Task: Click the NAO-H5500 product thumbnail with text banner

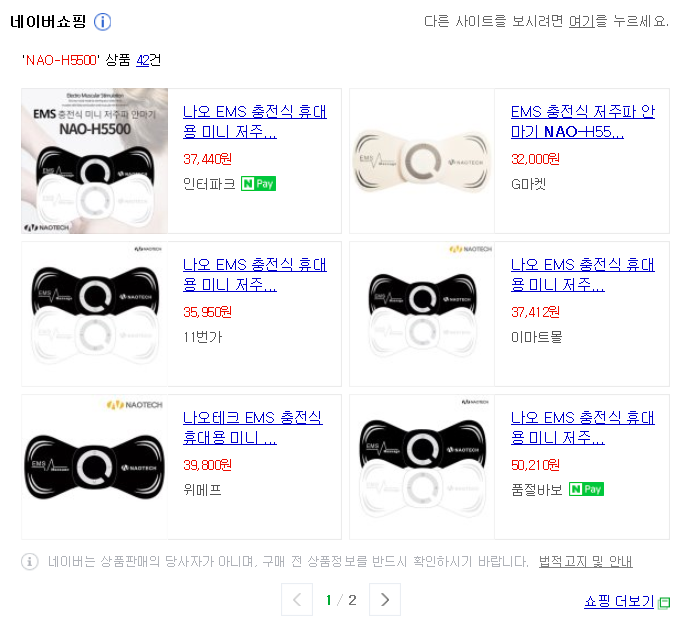Action: 95,161
